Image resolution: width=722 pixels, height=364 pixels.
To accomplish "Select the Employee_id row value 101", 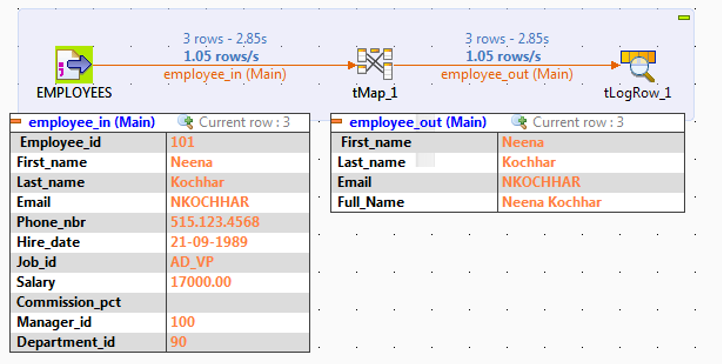I will pyautogui.click(x=238, y=142).
